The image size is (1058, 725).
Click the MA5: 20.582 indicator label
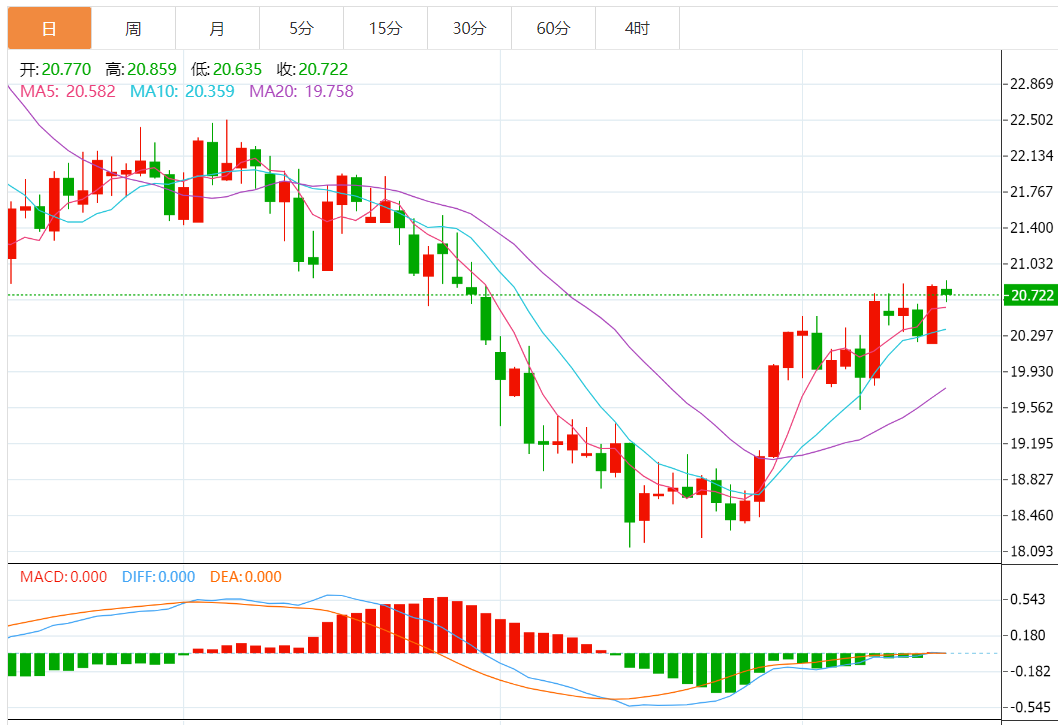coord(67,91)
